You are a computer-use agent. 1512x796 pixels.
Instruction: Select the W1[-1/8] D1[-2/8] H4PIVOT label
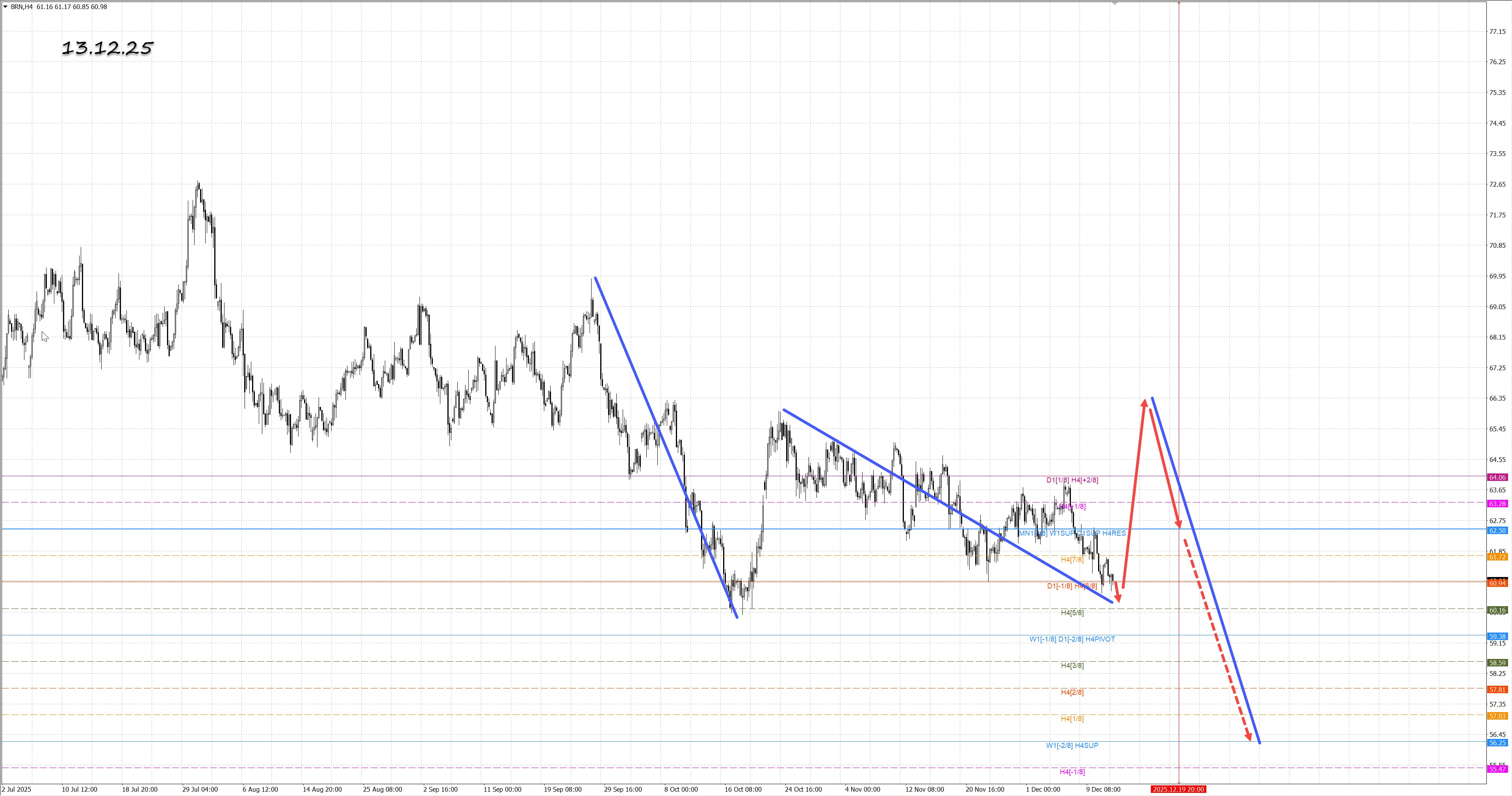coord(1072,639)
